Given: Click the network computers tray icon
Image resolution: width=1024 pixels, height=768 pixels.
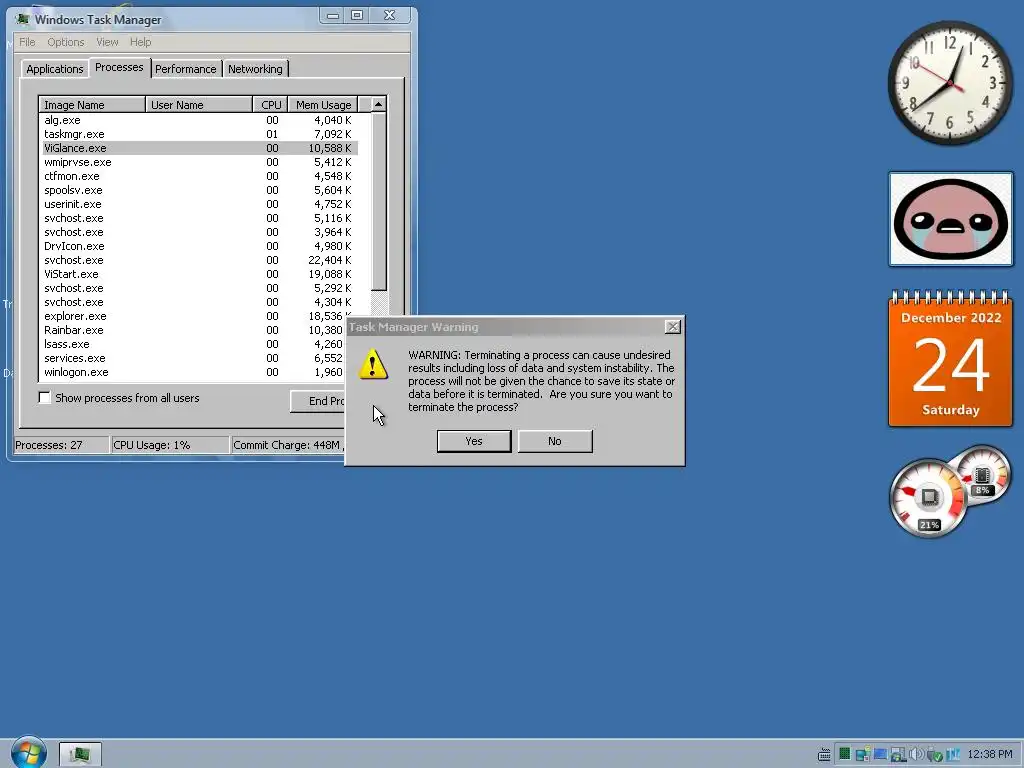Looking at the screenshot, I should coord(863,754).
